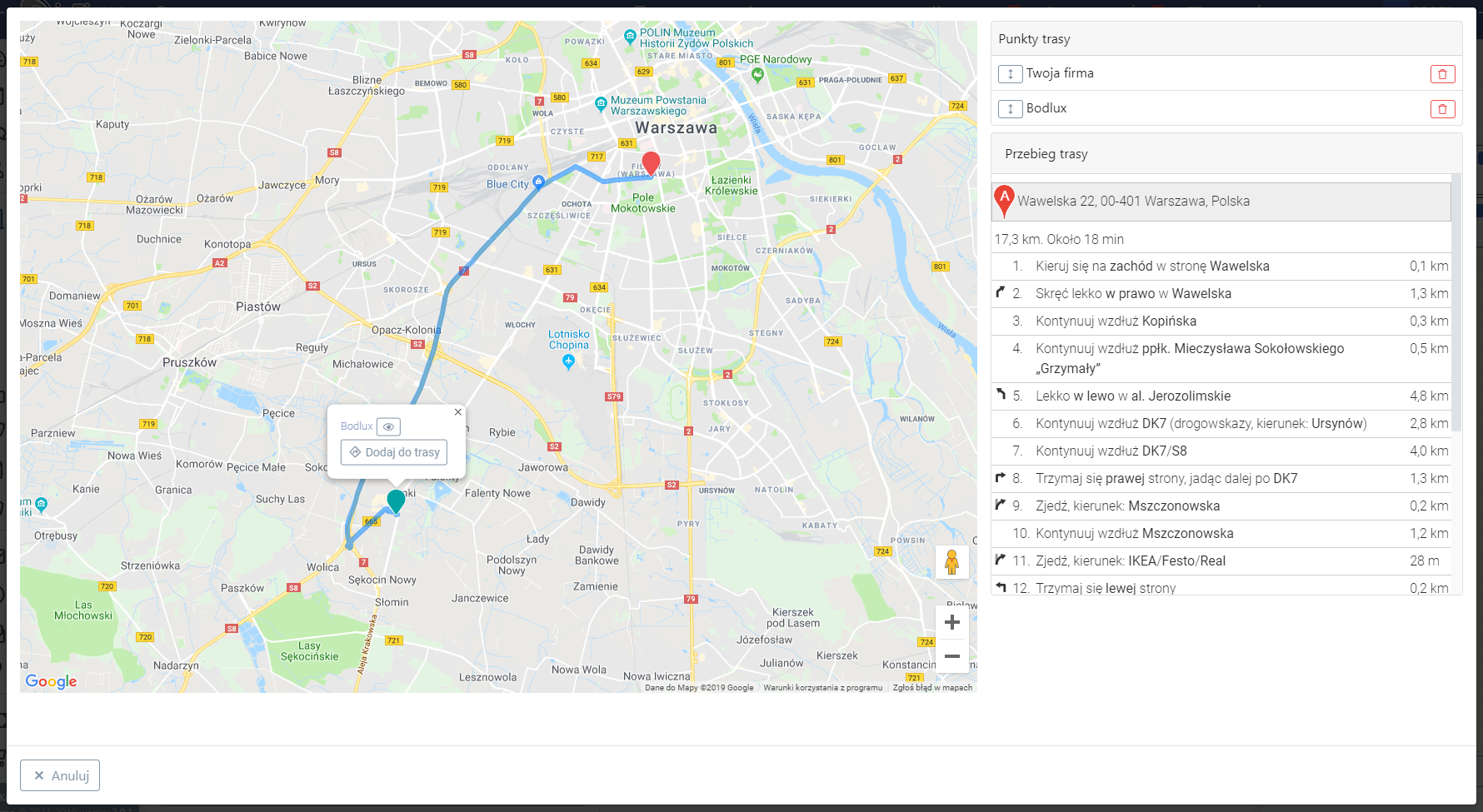Close the Bodlux map popup
1483x812 pixels.
click(457, 411)
